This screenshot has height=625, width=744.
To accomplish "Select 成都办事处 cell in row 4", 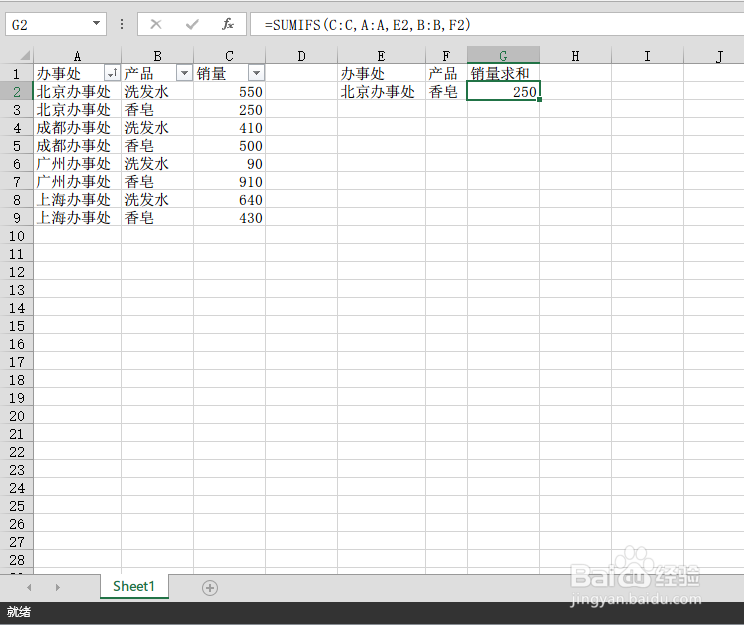I will [x=77, y=127].
